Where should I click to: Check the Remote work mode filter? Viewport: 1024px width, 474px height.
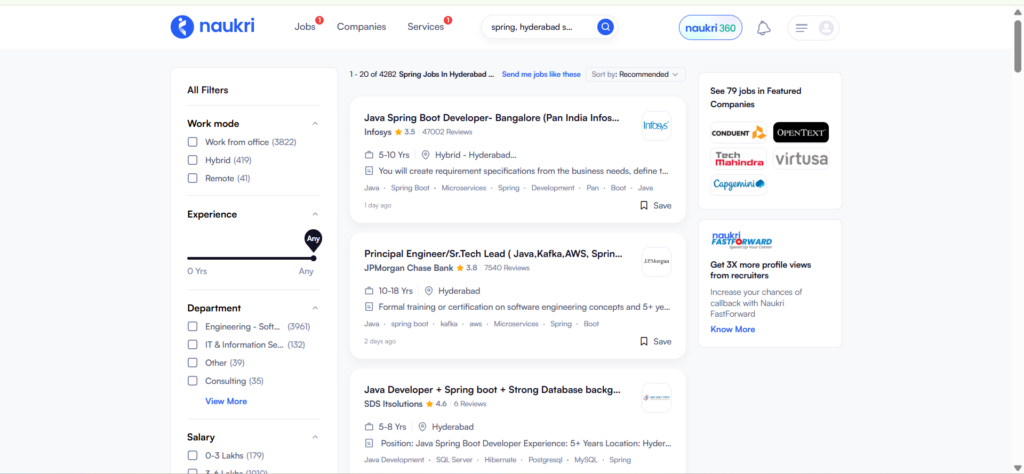(x=193, y=178)
